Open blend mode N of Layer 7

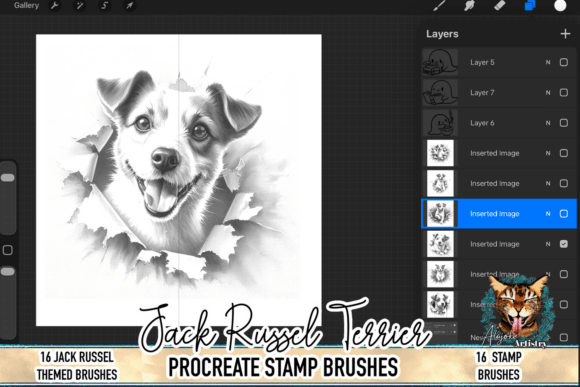(548, 92)
